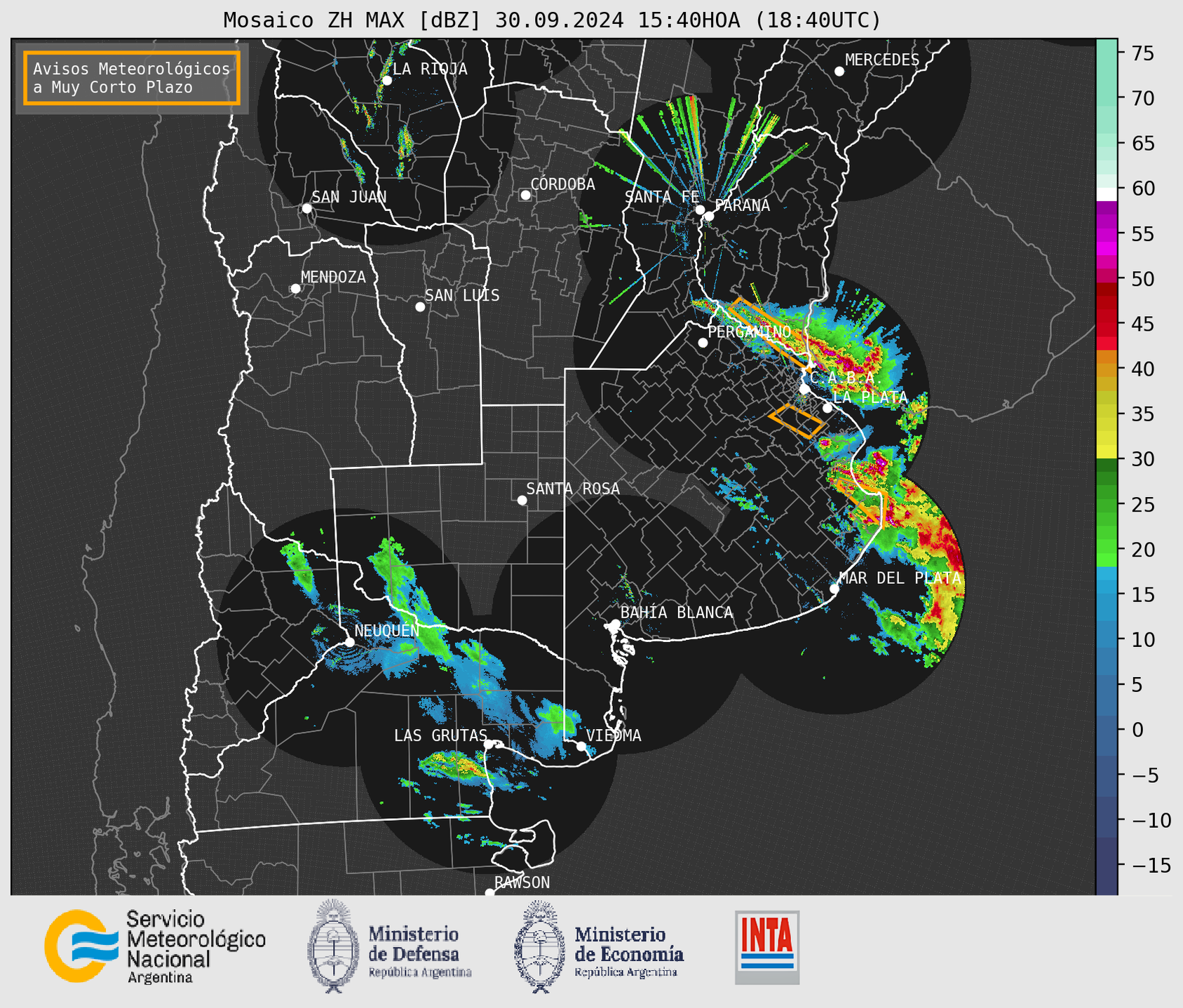Click the magenta 55 dBZ color on scale

[x=1107, y=233]
